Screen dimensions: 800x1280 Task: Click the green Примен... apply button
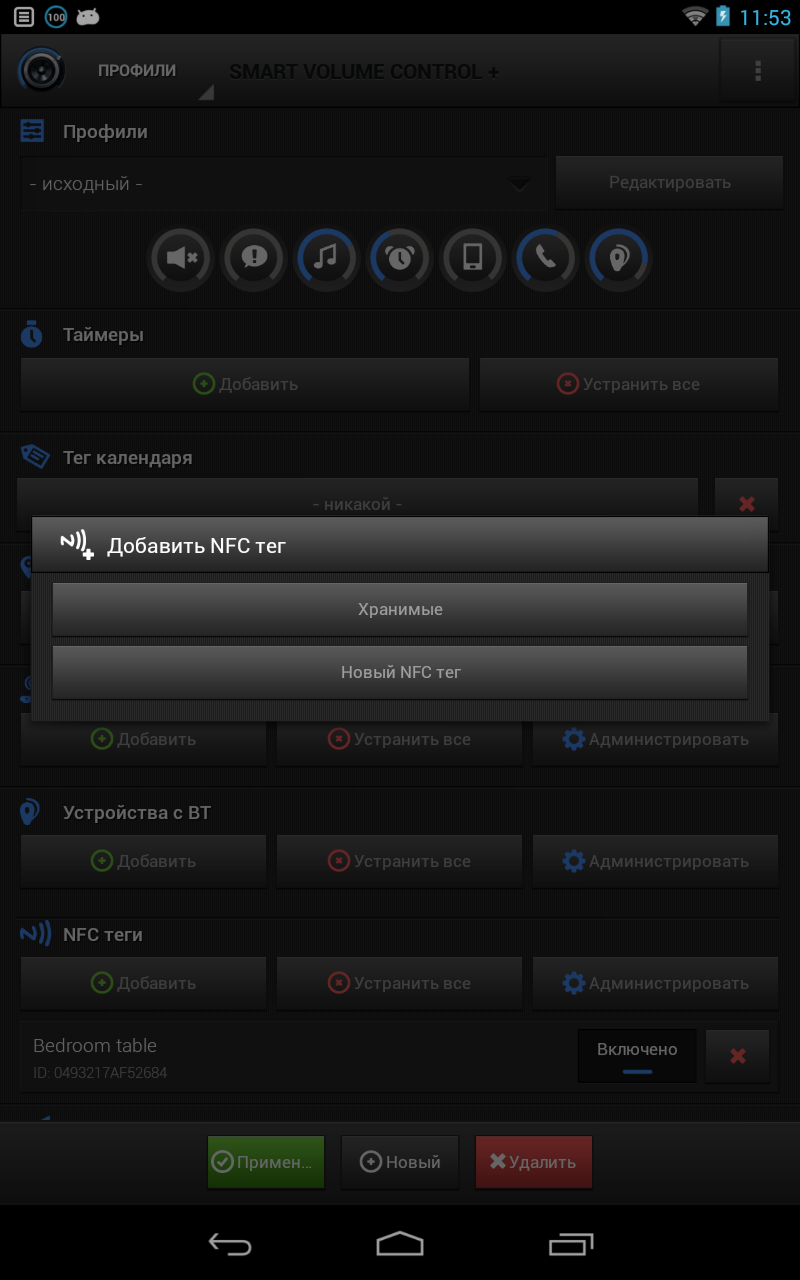(x=266, y=1162)
